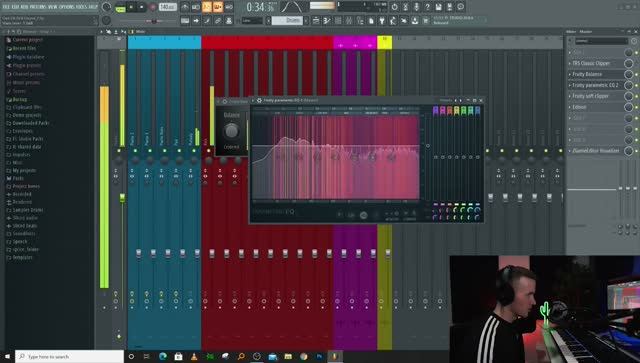Open the Help question-mark icon
This screenshot has height=363, width=640.
pyautogui.click(x=427, y=7)
